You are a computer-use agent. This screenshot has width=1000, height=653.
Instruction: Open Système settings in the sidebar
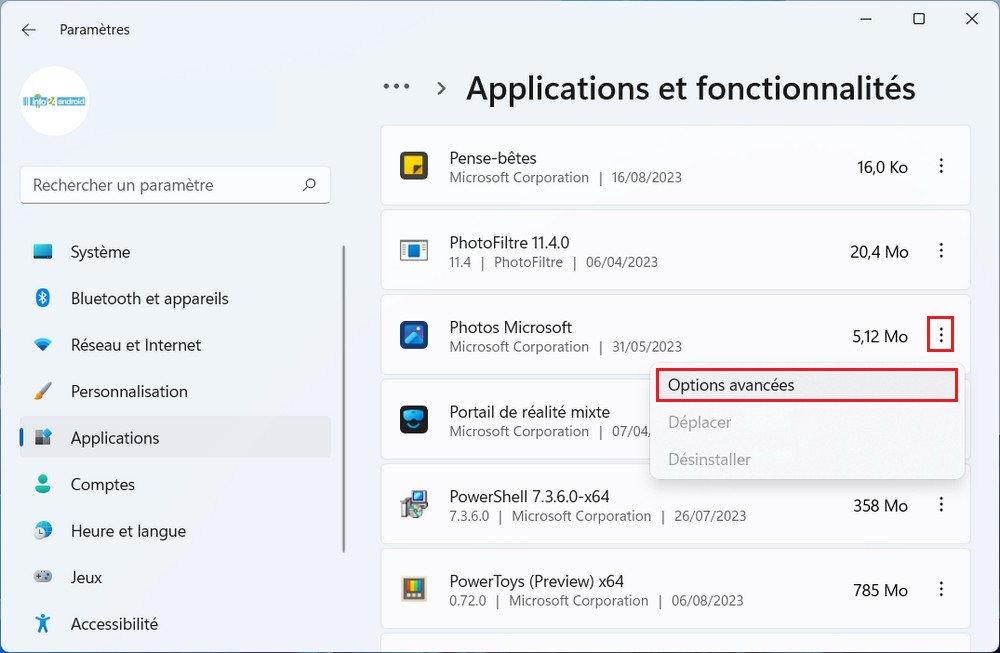click(175, 252)
